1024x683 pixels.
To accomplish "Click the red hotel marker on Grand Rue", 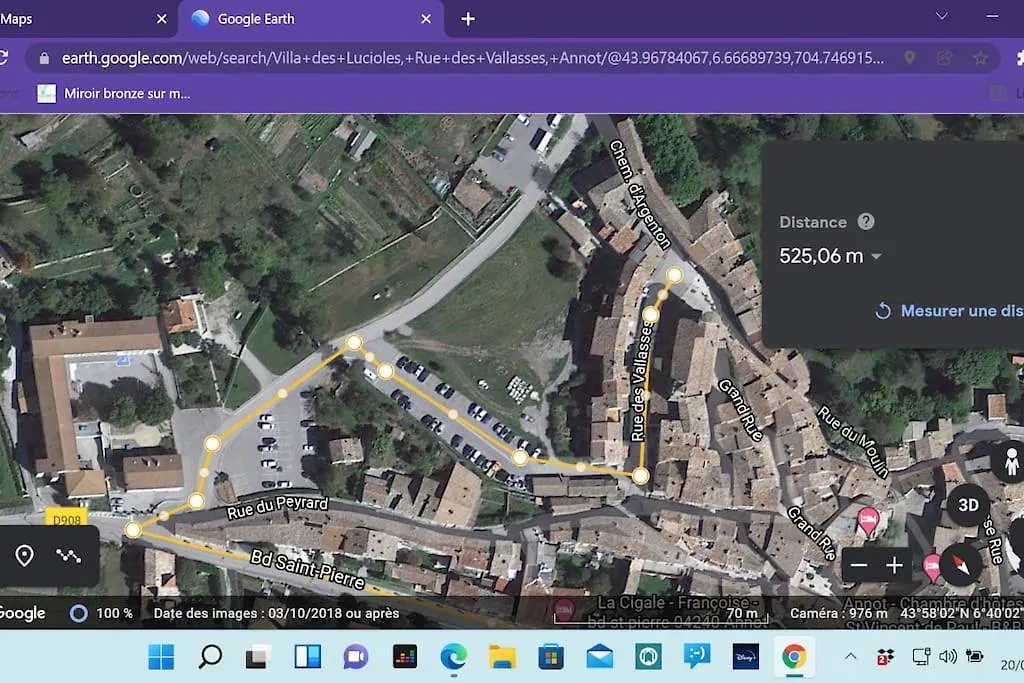I will tap(868, 517).
